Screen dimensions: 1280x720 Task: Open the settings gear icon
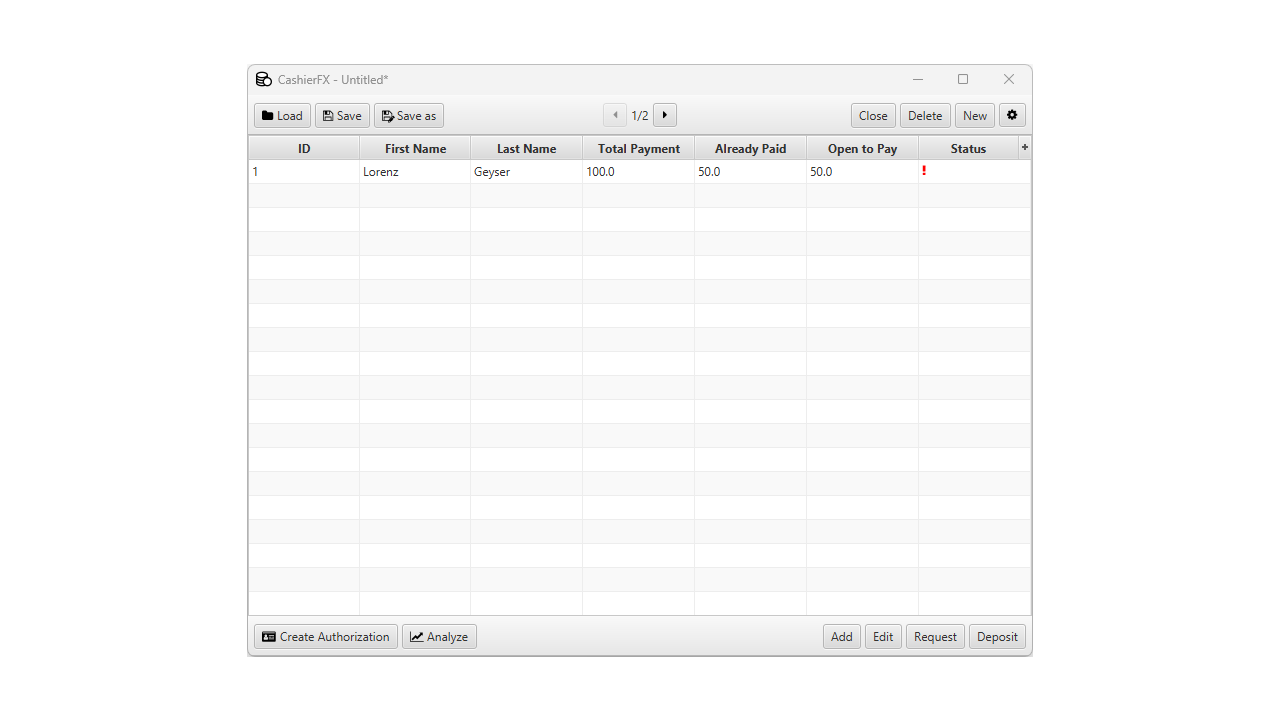click(1012, 115)
